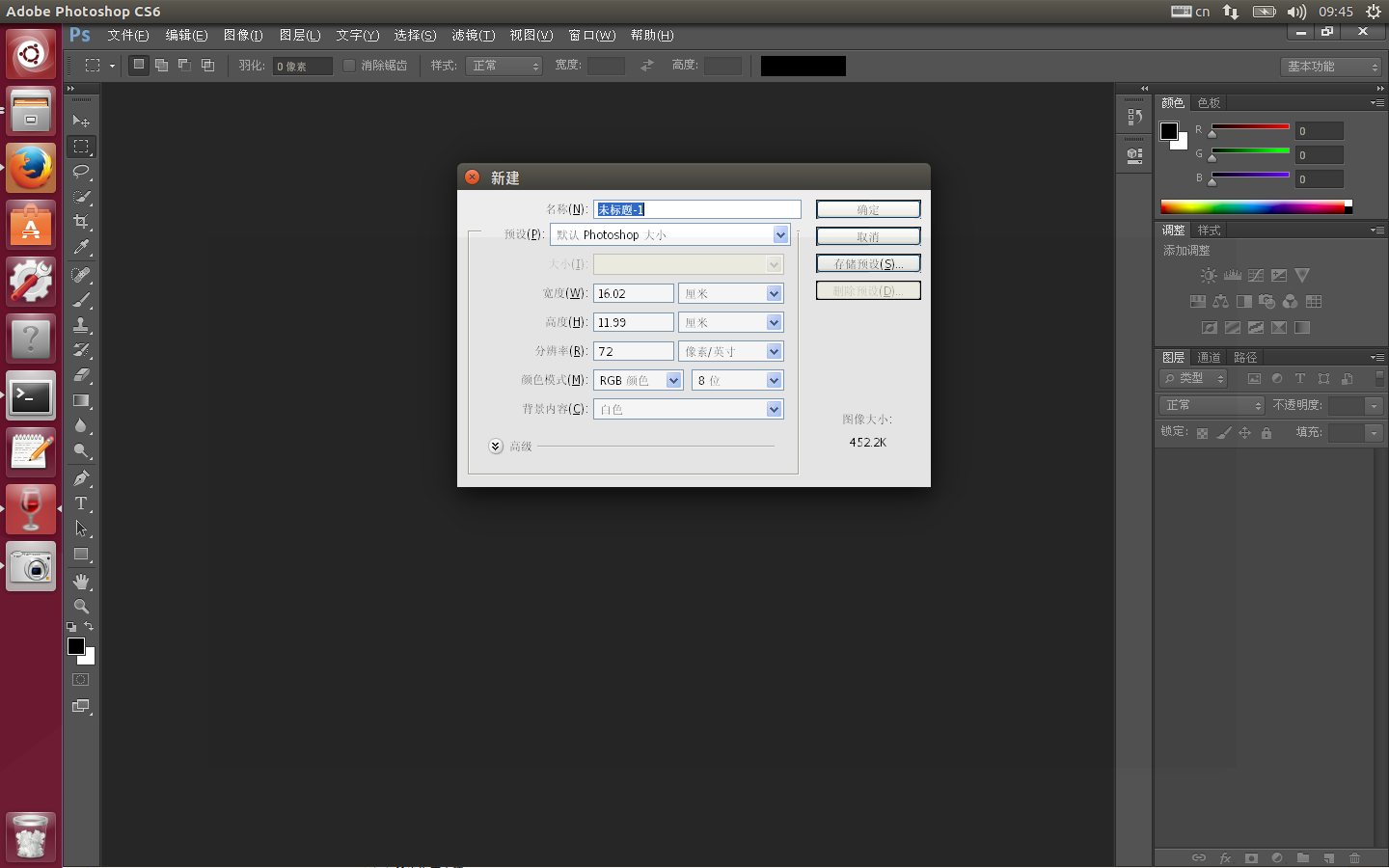The image size is (1389, 868).
Task: Click the 存储预设(S) button
Action: [x=868, y=263]
